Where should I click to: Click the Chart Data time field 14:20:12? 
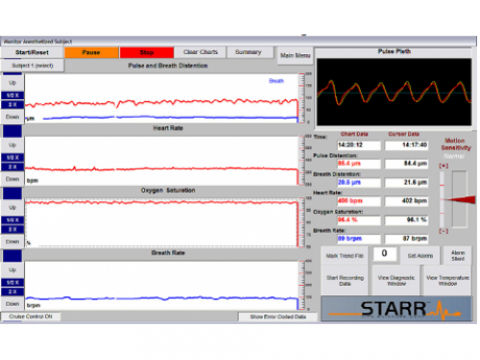(x=359, y=145)
